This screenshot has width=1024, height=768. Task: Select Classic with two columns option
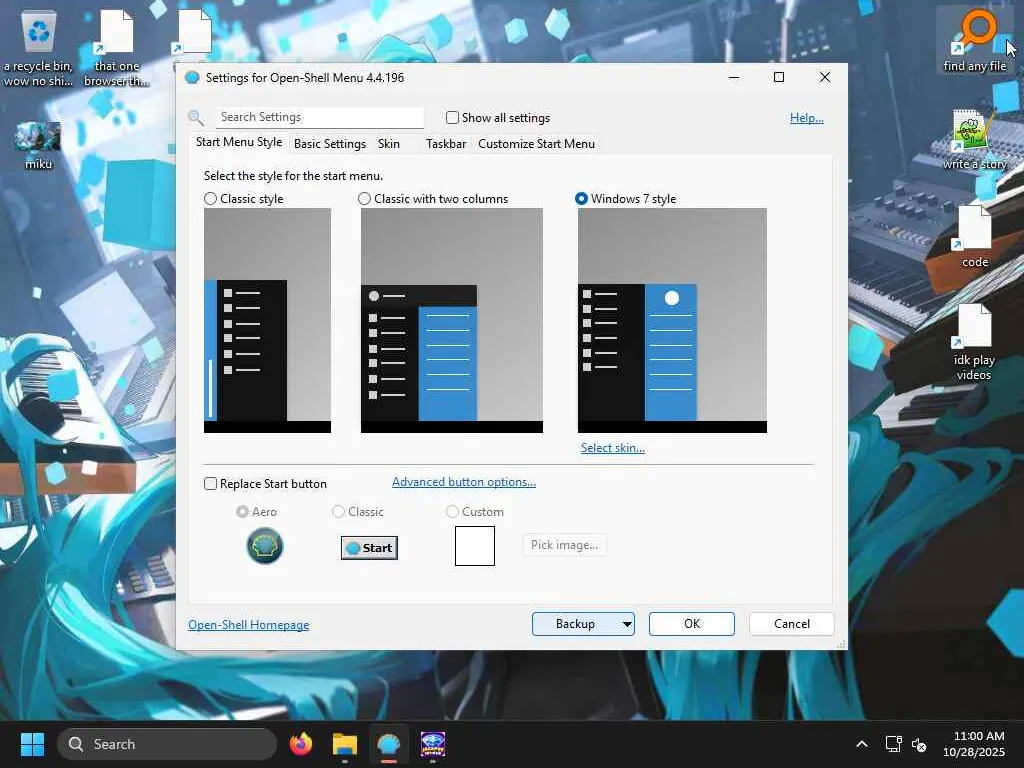pos(364,199)
